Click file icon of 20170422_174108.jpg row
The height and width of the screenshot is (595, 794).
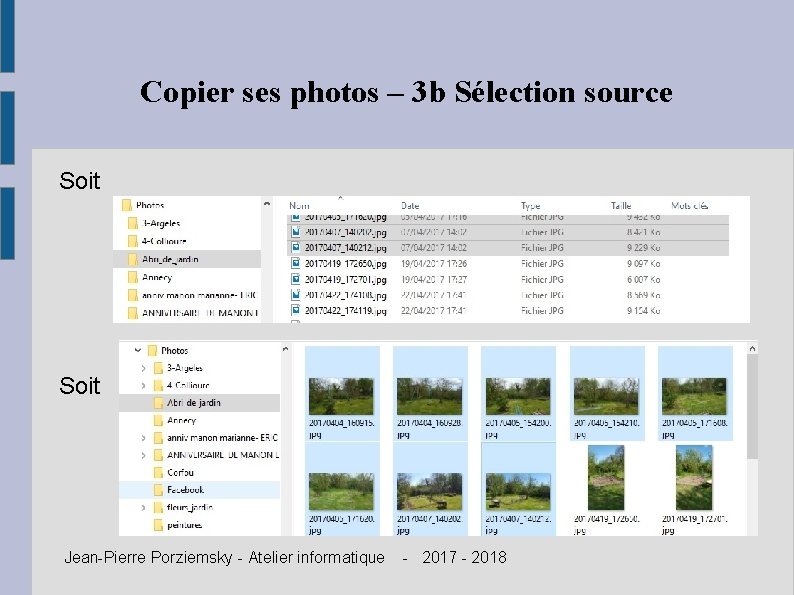[295, 295]
